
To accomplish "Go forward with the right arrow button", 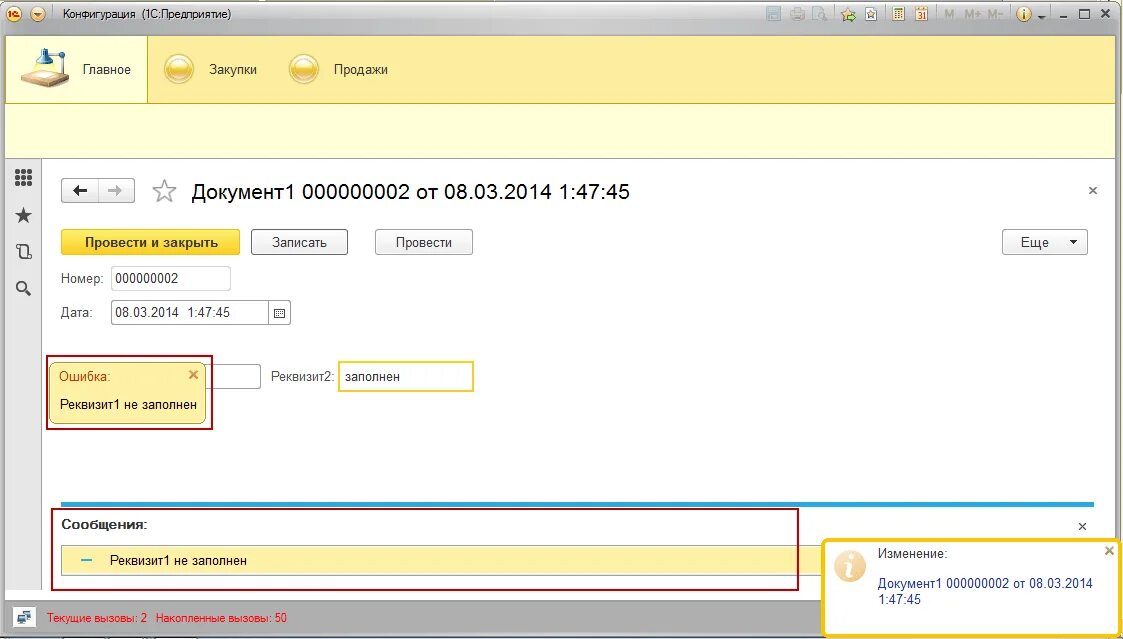I will point(116,191).
